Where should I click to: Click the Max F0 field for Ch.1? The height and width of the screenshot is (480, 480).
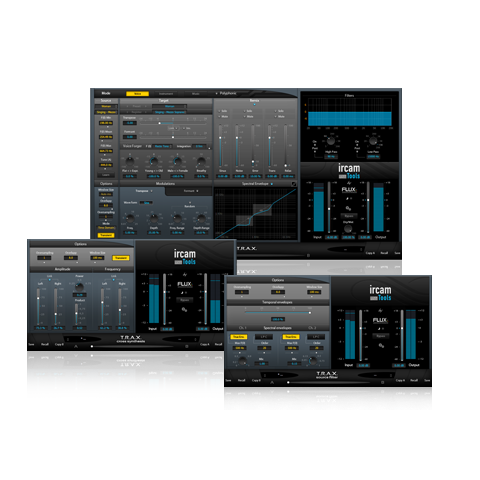click(239, 348)
